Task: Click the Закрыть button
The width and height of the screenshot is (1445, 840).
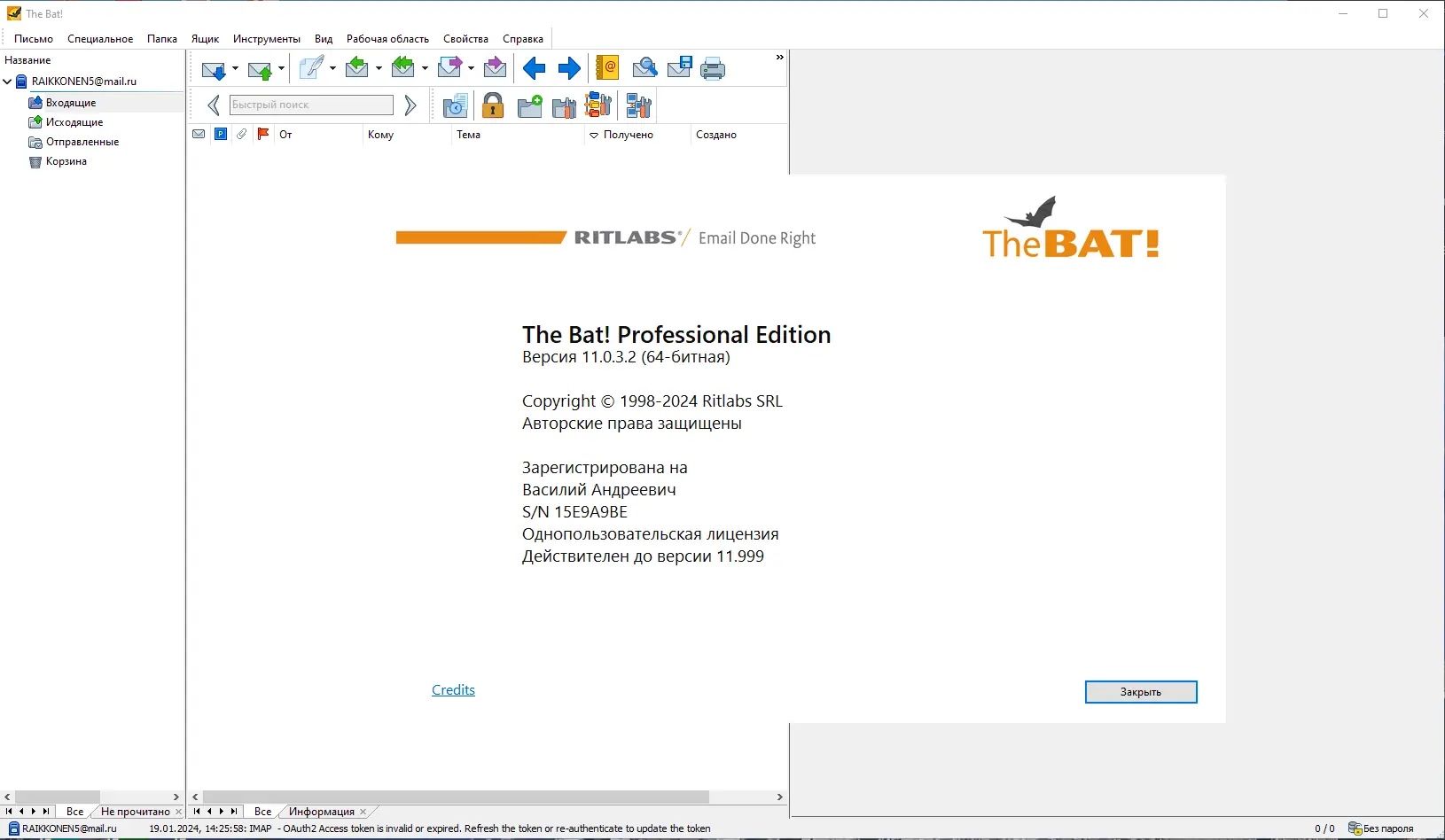Action: pos(1141,692)
